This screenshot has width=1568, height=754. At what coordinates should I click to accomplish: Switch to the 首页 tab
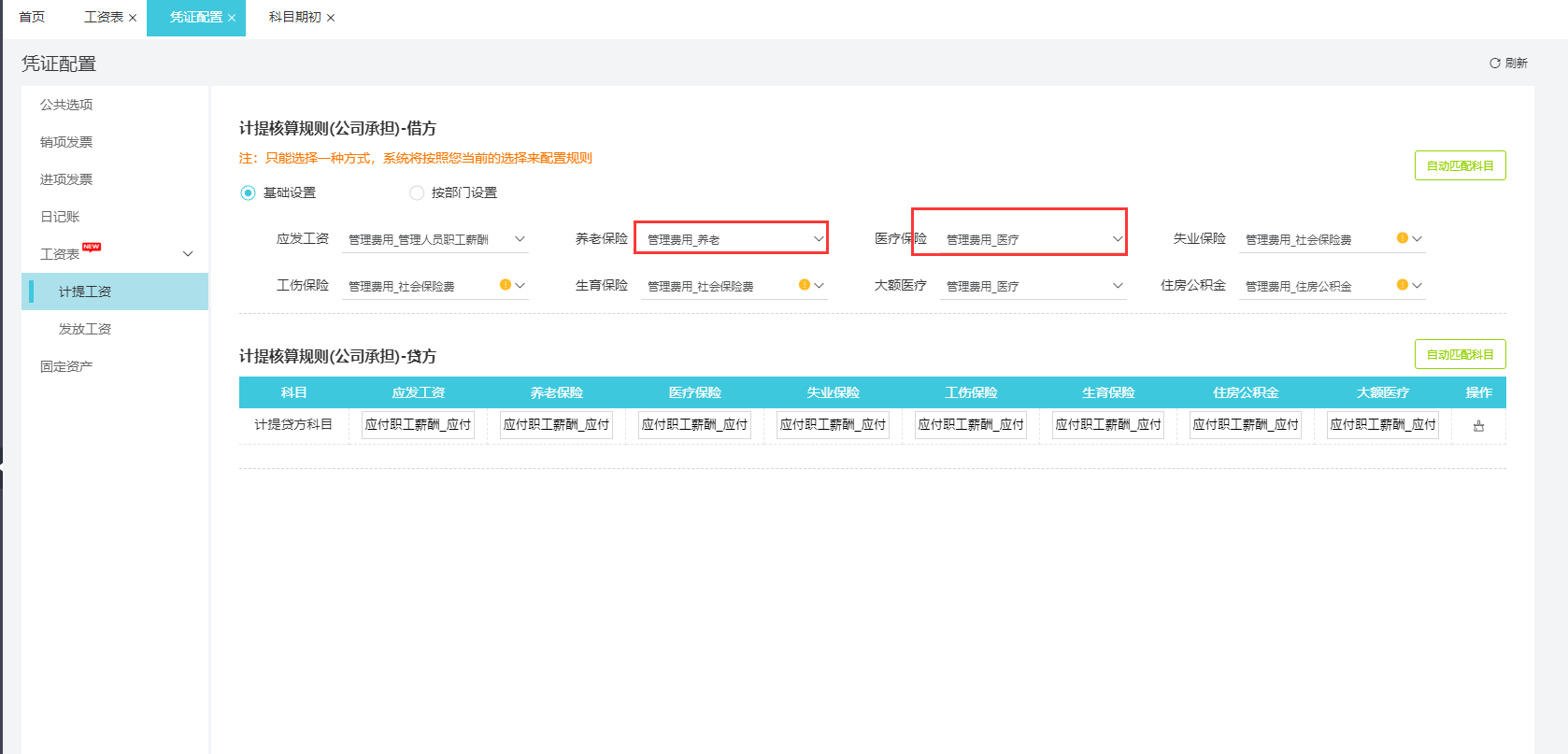click(32, 17)
